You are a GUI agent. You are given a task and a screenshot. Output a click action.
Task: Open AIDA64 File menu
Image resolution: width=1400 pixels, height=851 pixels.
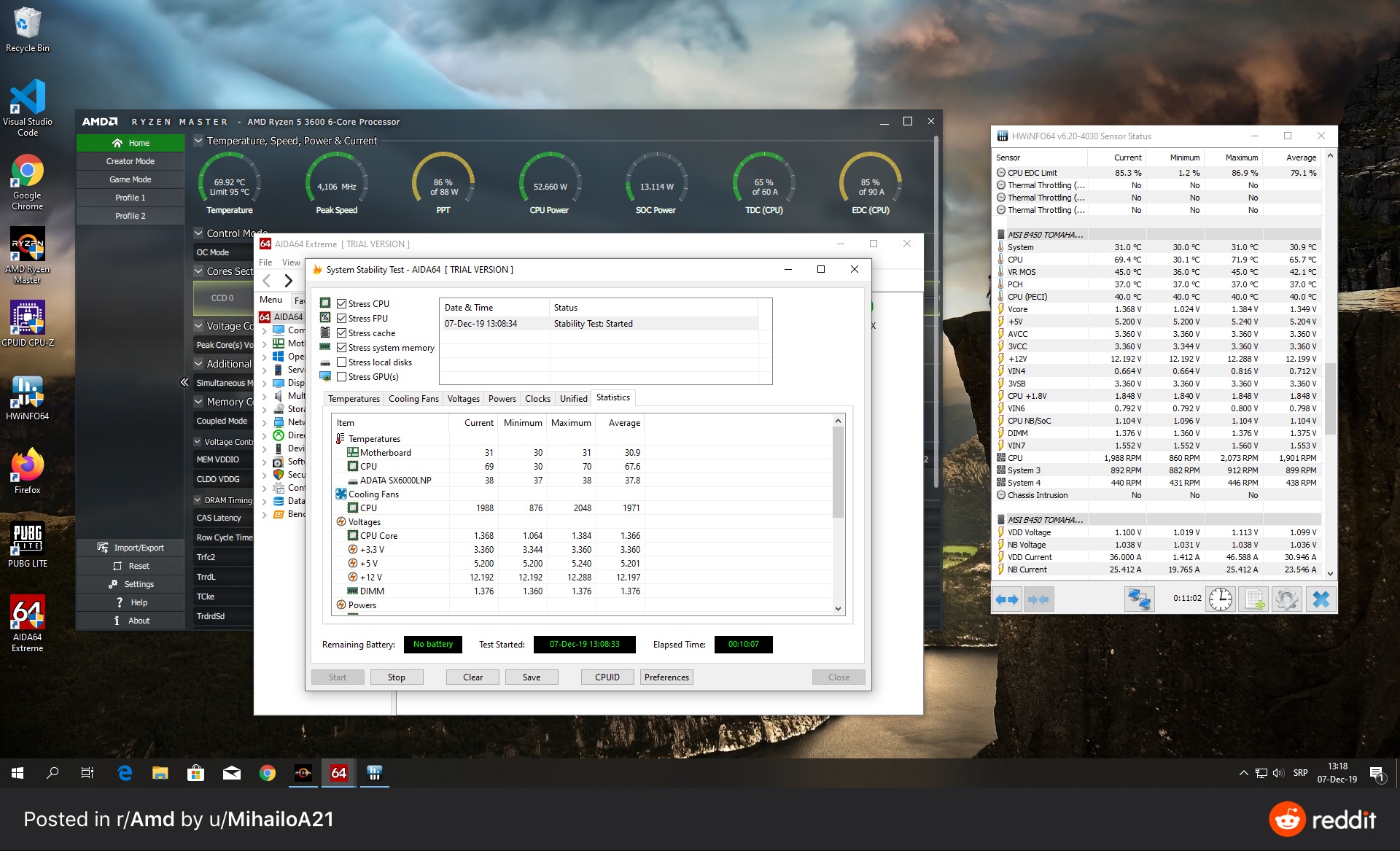click(265, 263)
